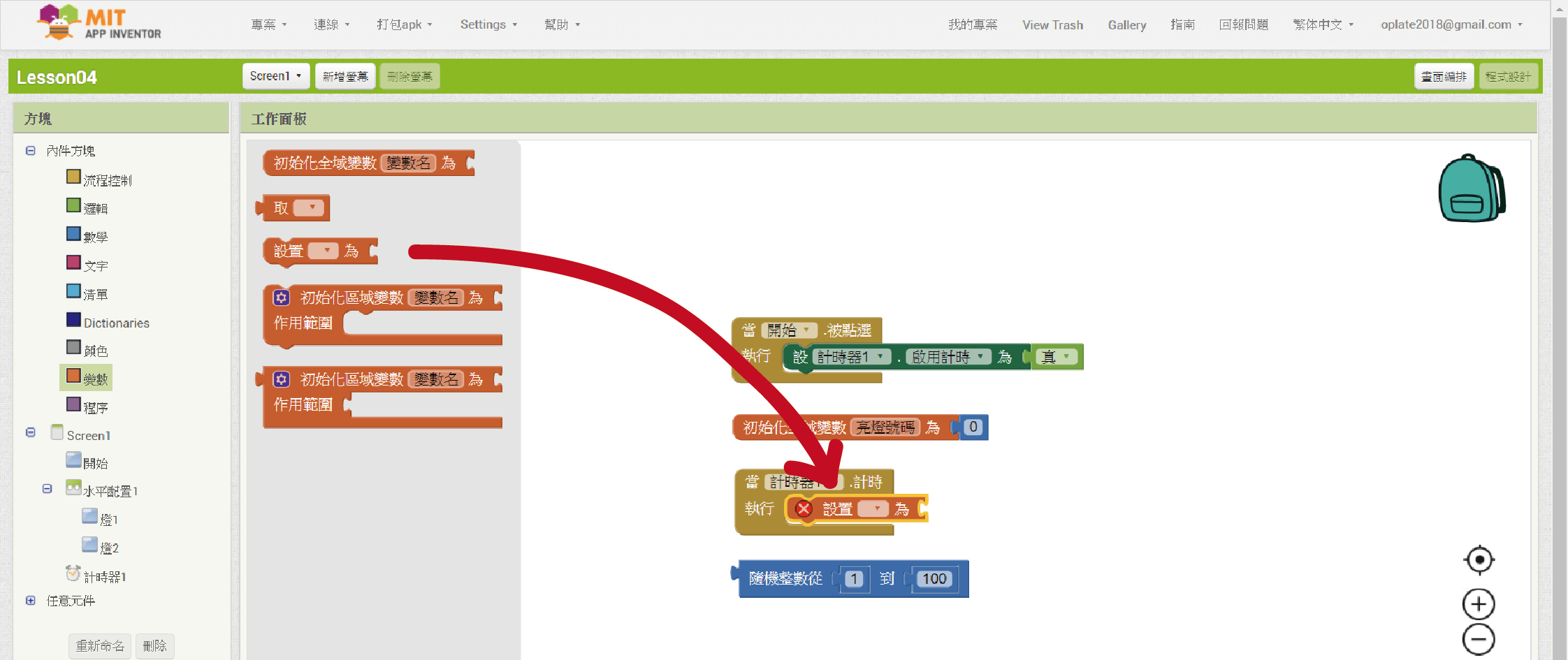This screenshot has height=660, width=1568.
Task: Click the gear icon on first 初始化區域變數 block
Action: (281, 298)
